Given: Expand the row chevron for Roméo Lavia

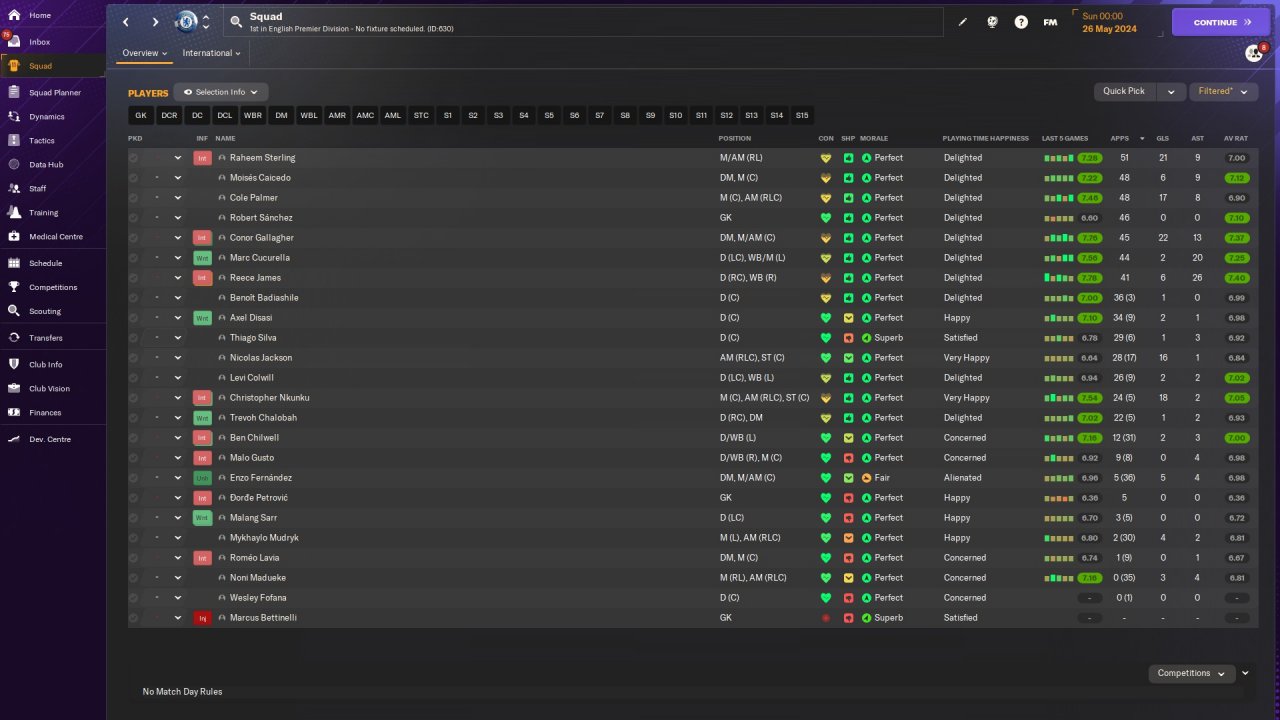Looking at the screenshot, I should pos(178,558).
